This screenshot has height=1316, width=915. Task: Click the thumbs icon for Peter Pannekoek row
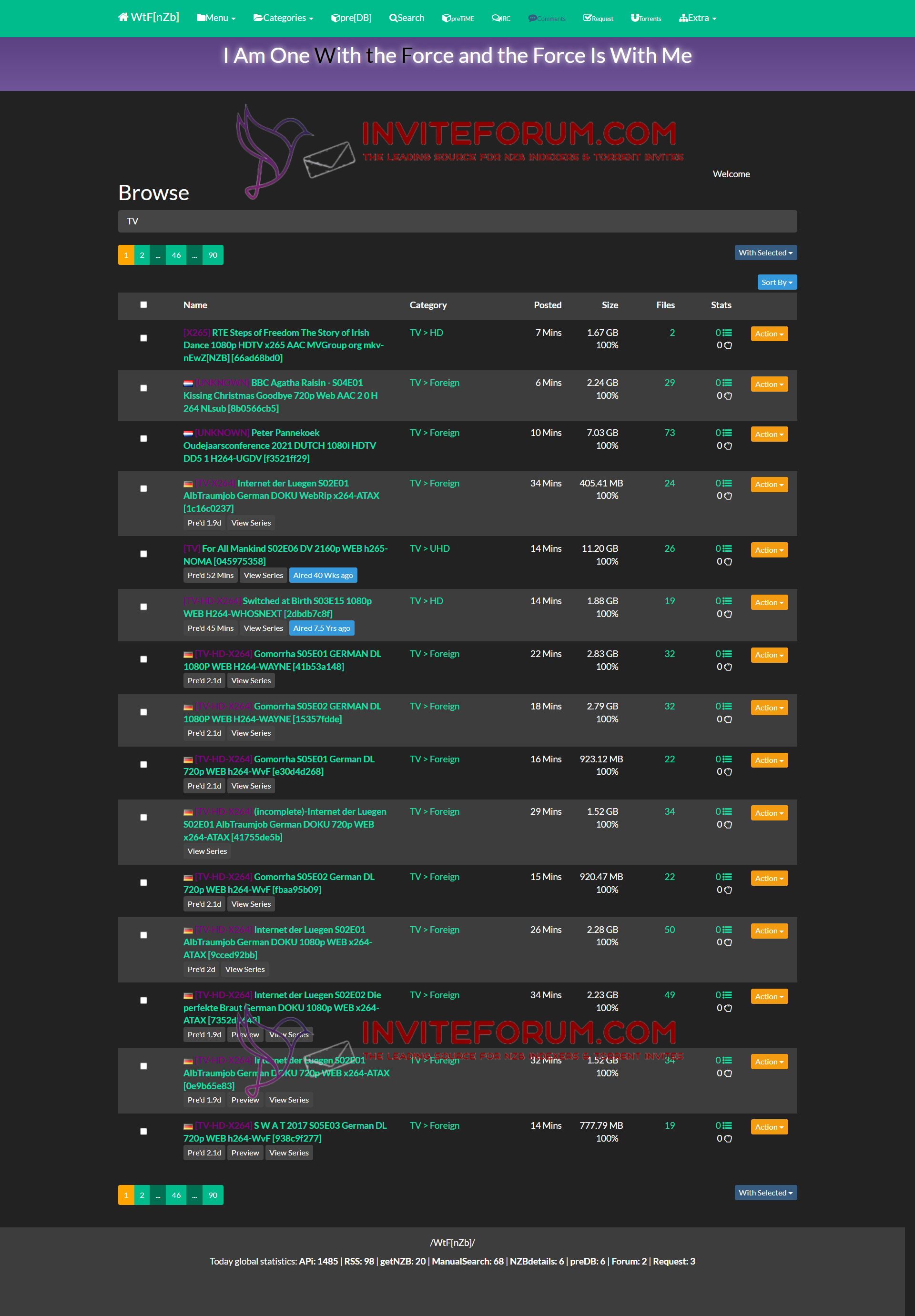coord(728,446)
